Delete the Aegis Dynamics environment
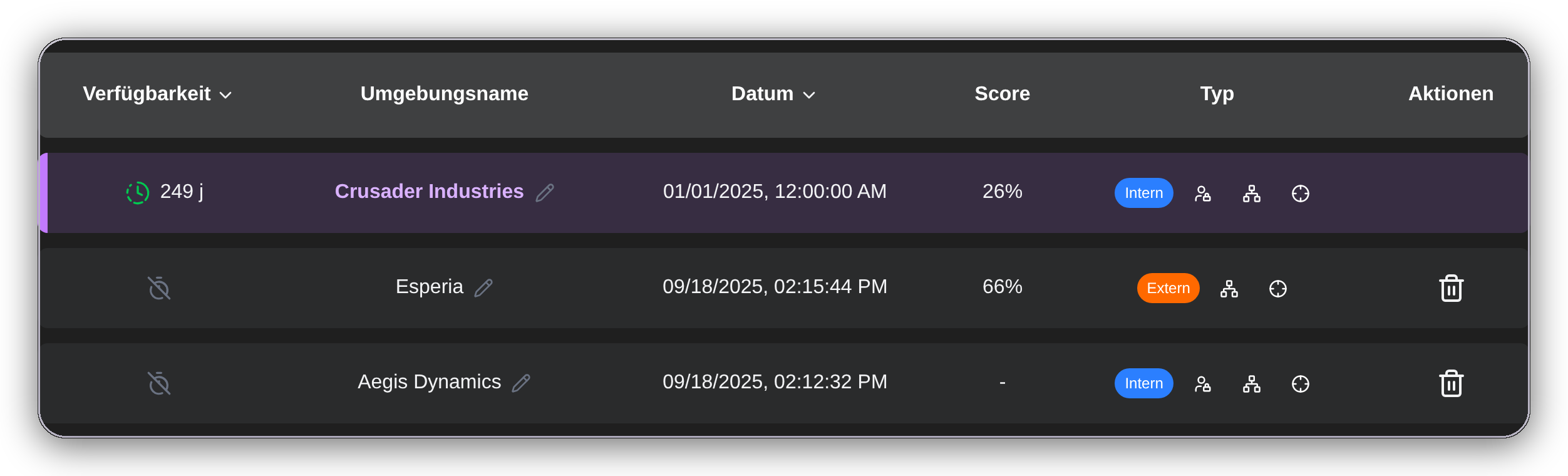 pyautogui.click(x=1451, y=383)
